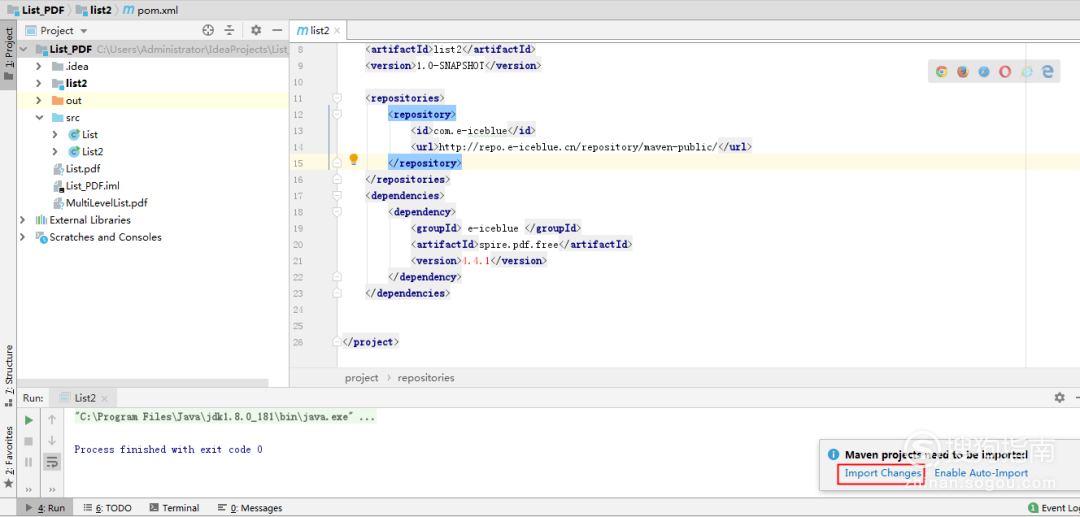Collapse the src folder

(x=39, y=118)
